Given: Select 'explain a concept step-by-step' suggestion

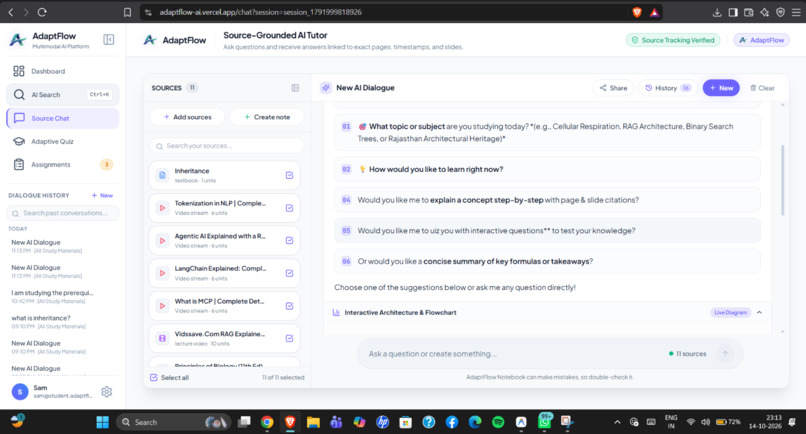Looking at the screenshot, I should click(547, 200).
